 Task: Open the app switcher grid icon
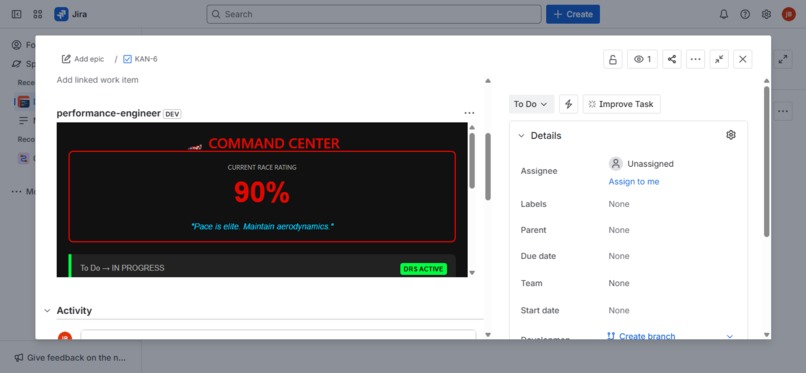(38, 14)
